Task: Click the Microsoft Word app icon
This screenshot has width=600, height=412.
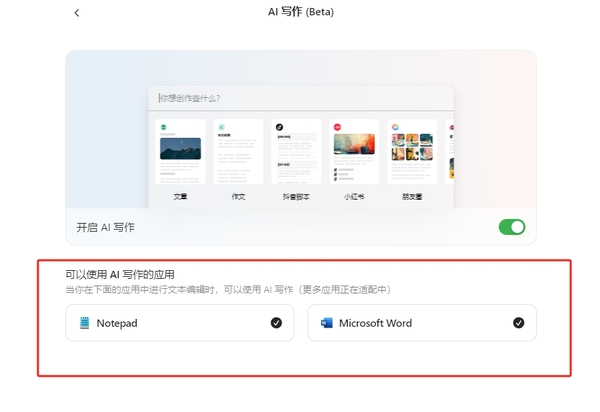Action: 326,323
